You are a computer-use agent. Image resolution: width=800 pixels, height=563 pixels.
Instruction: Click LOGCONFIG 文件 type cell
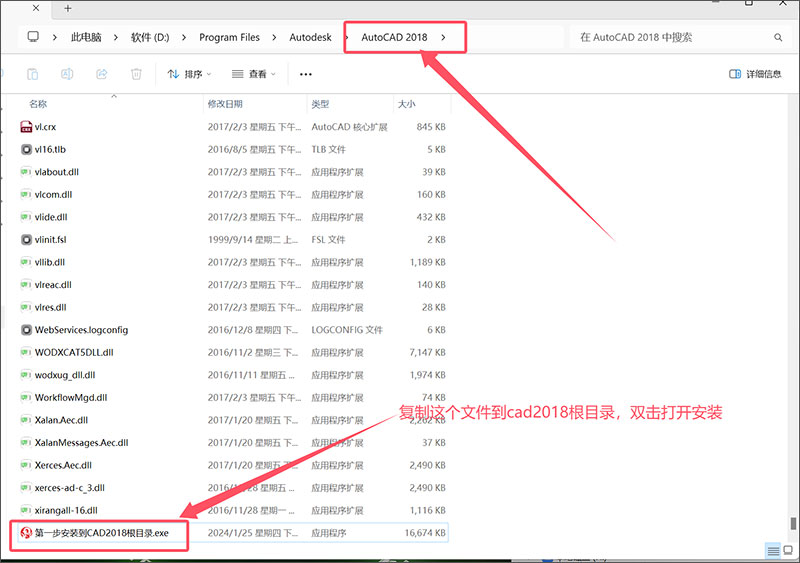click(x=347, y=330)
